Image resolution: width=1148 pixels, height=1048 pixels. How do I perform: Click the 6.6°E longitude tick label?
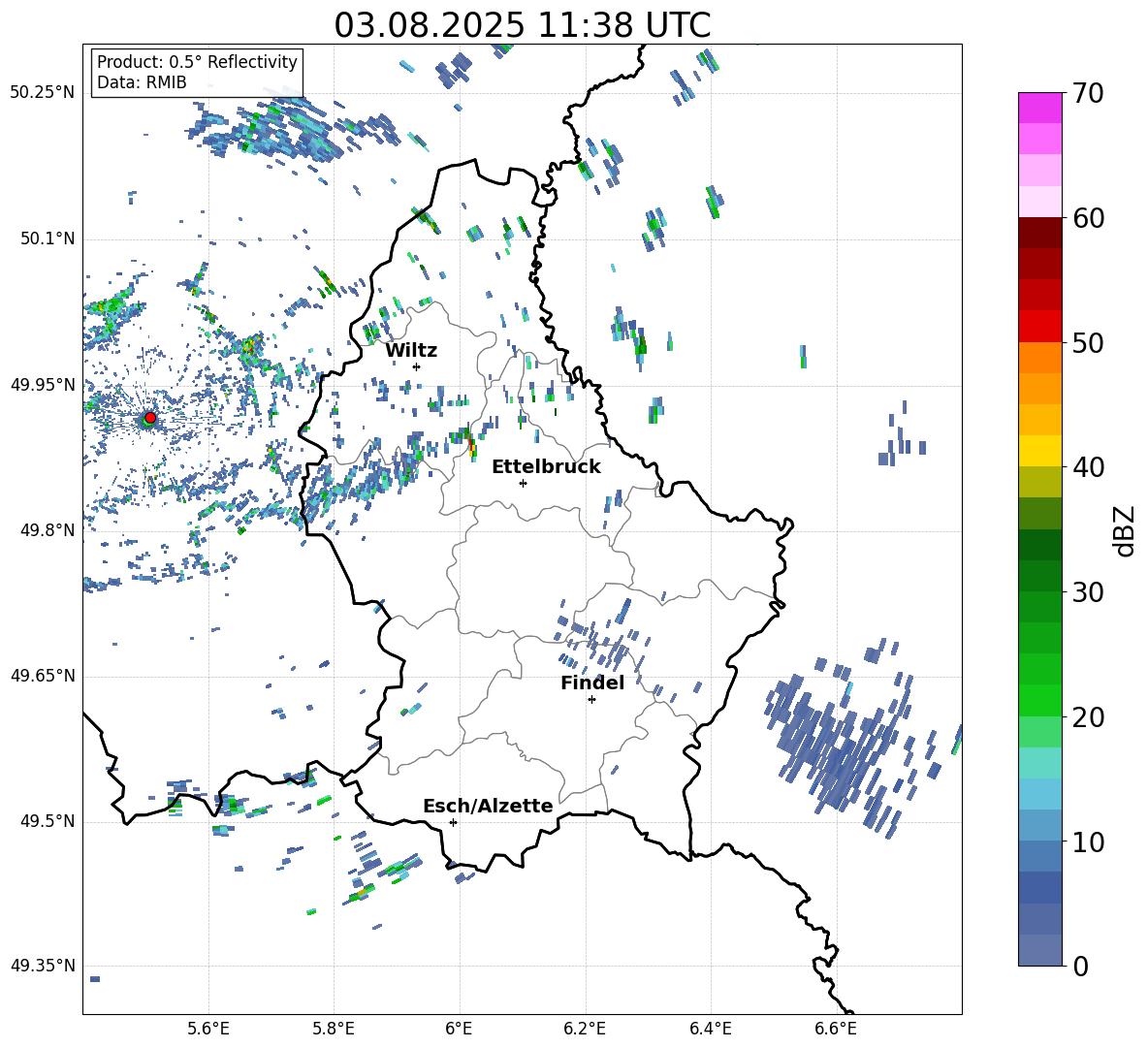pyautogui.click(x=836, y=1029)
